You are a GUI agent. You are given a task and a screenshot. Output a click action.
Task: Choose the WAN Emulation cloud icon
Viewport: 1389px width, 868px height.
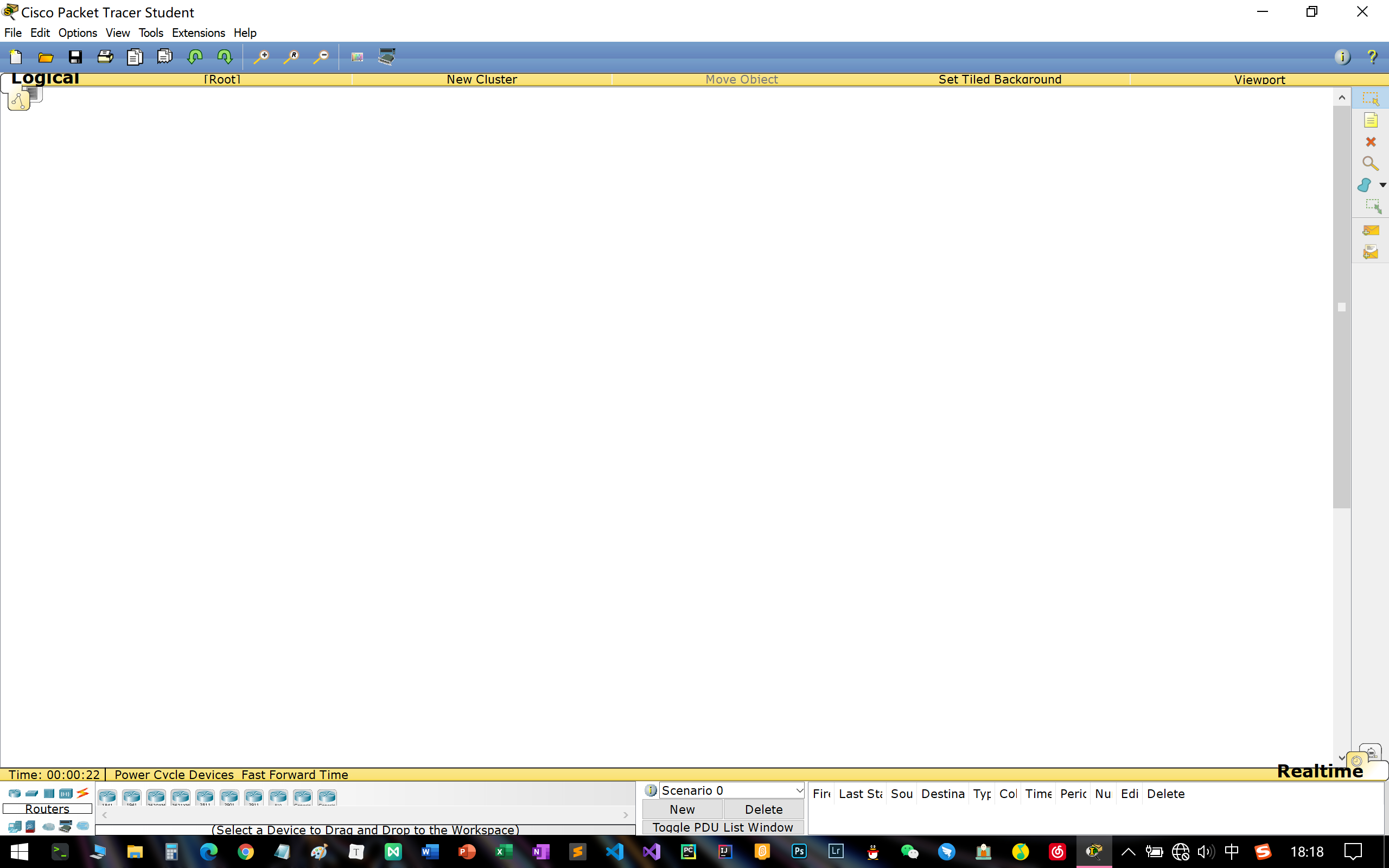tap(49, 827)
